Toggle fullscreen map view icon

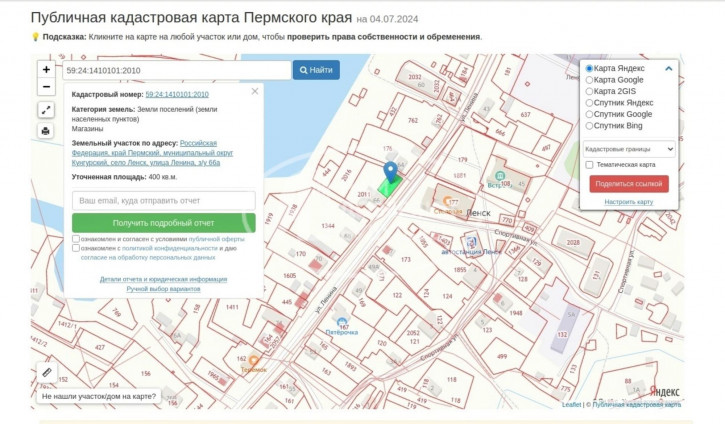pyautogui.click(x=46, y=110)
